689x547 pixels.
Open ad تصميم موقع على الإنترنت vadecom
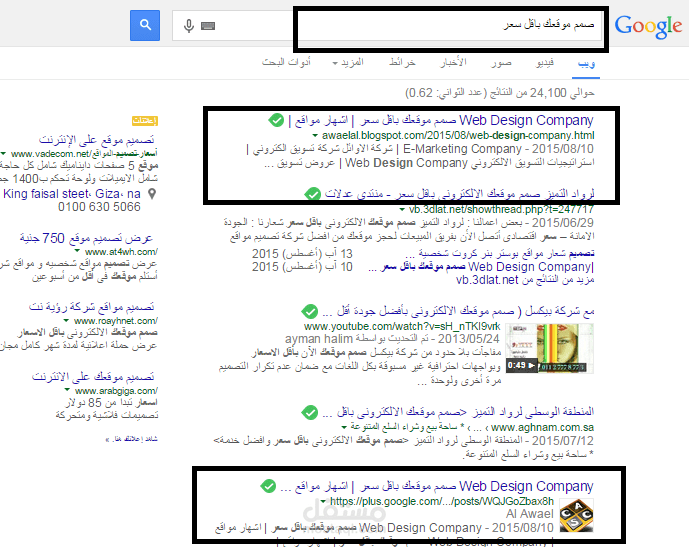pyautogui.click(x=97, y=140)
